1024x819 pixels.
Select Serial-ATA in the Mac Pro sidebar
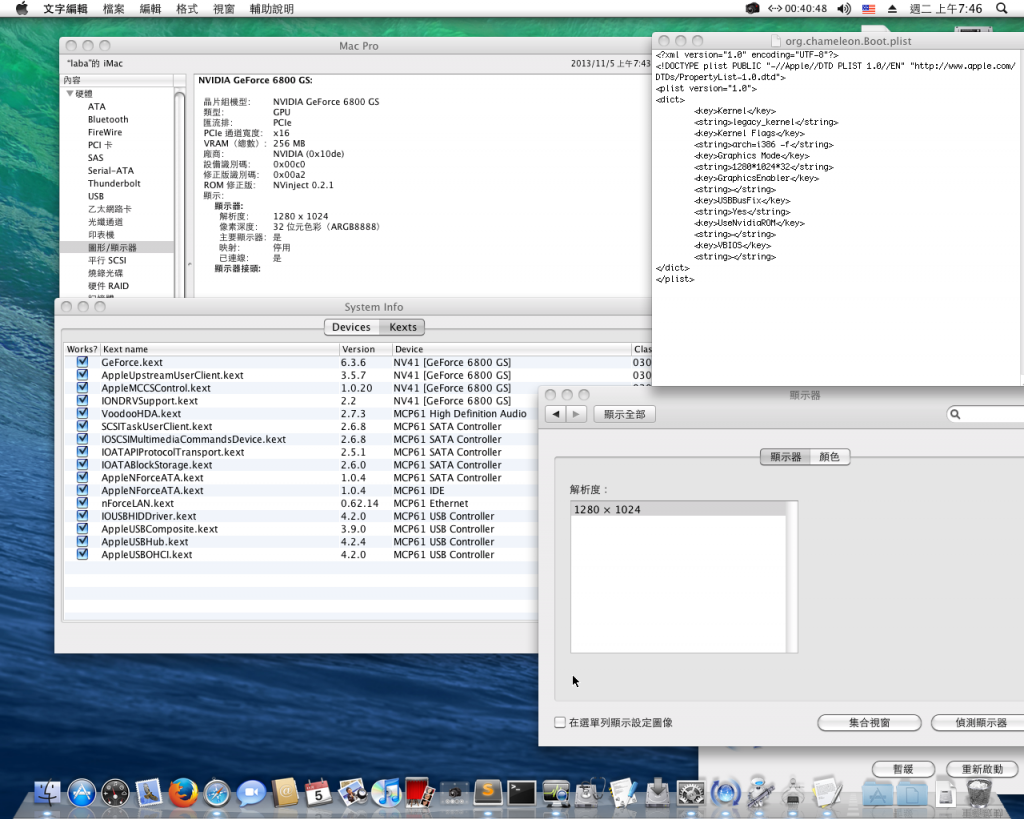point(111,170)
